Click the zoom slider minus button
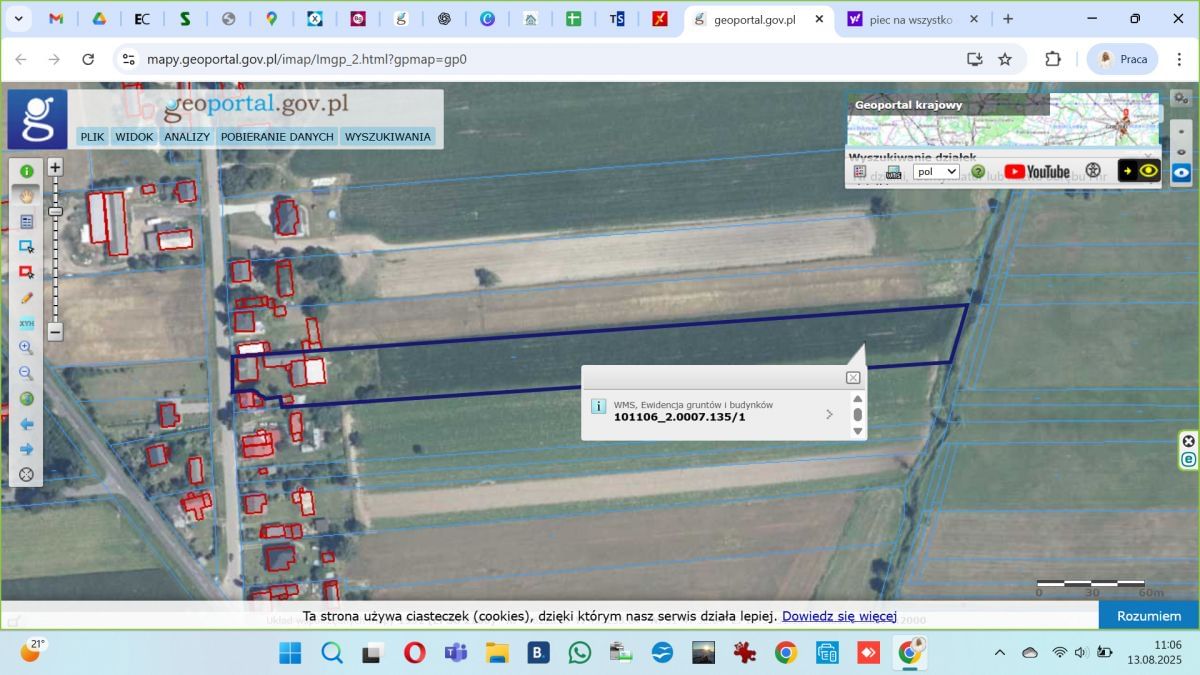The width and height of the screenshot is (1200, 675). point(55,332)
